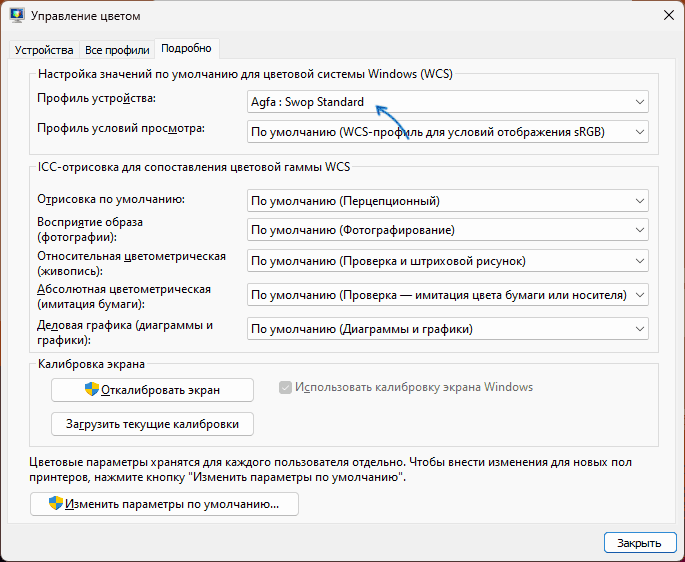Switch to the Все профили tab
The width and height of the screenshot is (685, 562).
coord(117,50)
